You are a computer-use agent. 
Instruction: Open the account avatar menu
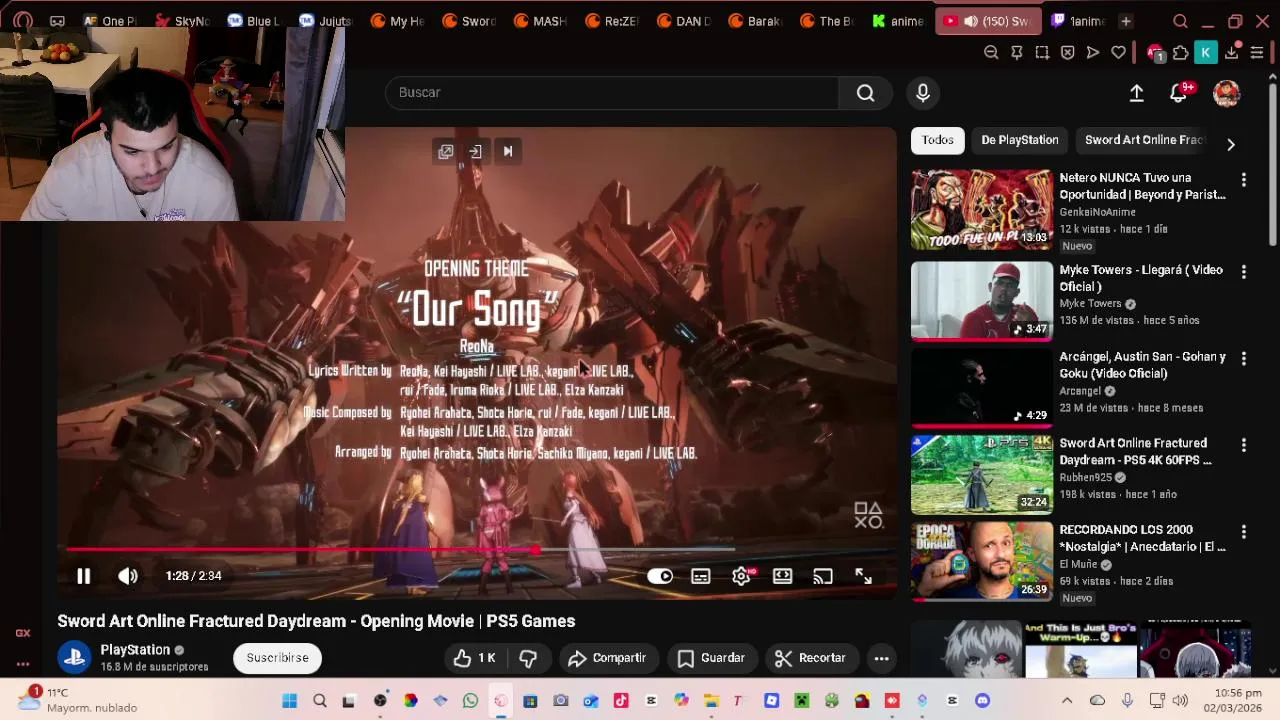[1227, 93]
